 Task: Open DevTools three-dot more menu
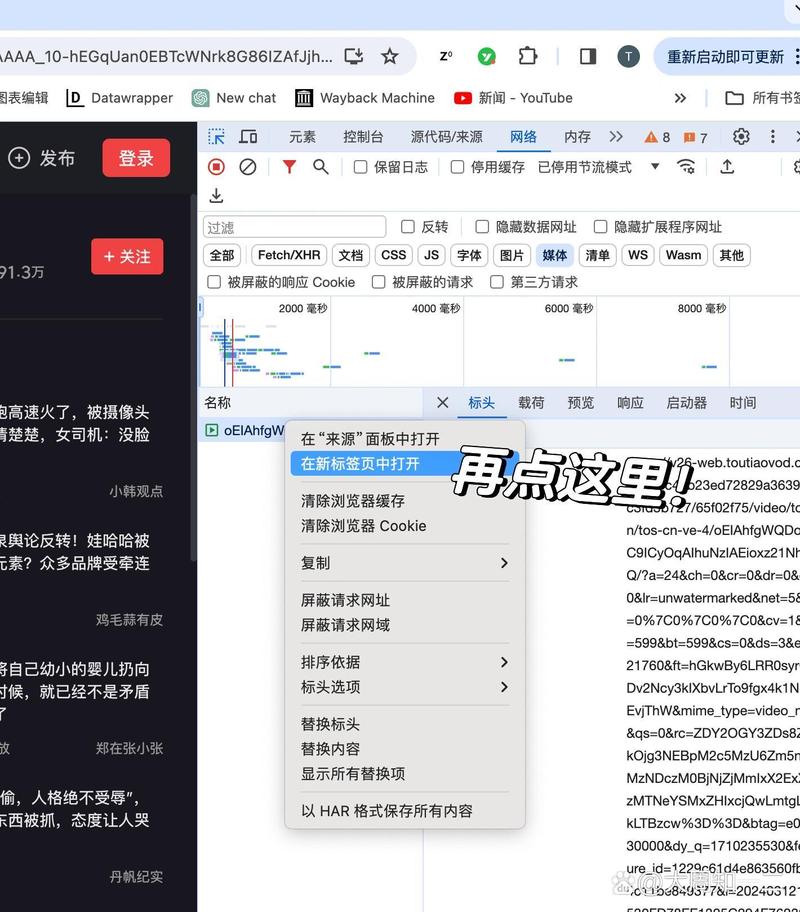[773, 137]
